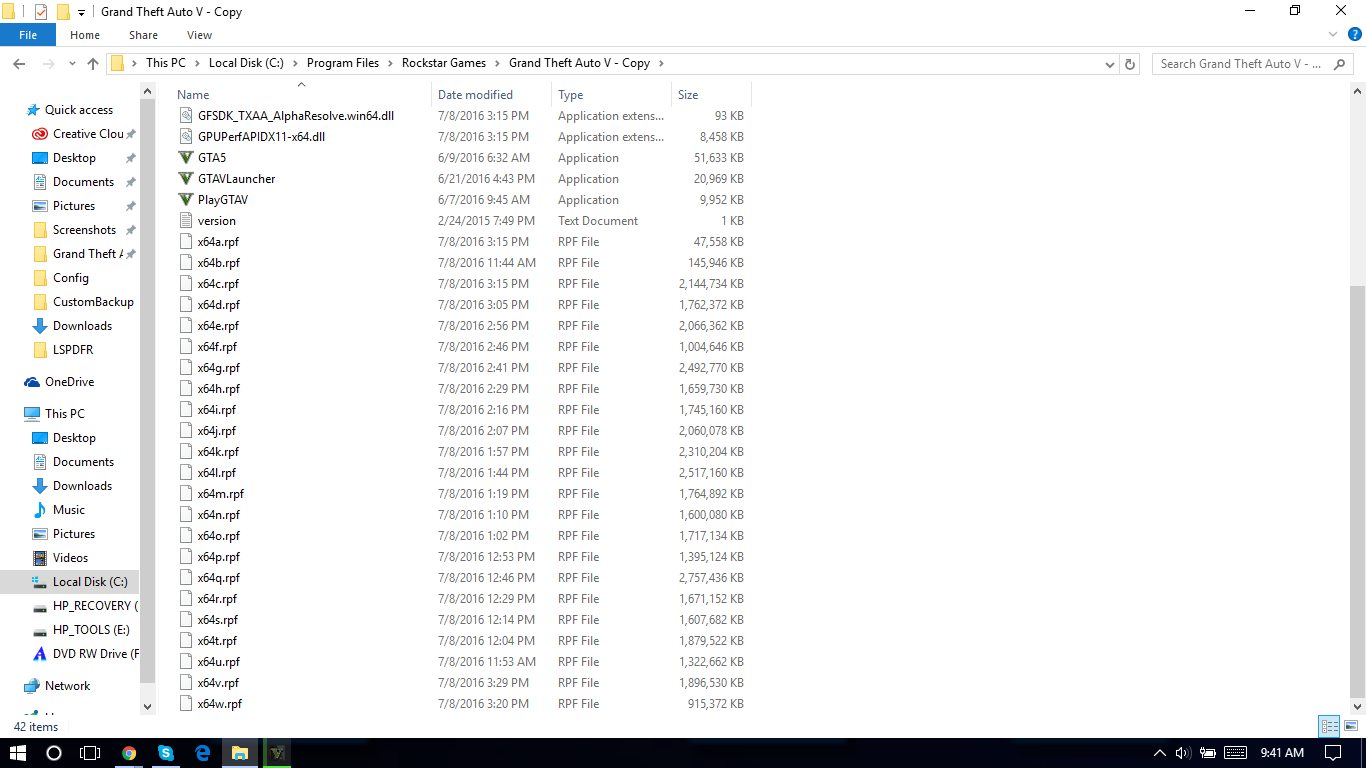Open Task View on taskbar

point(90,753)
